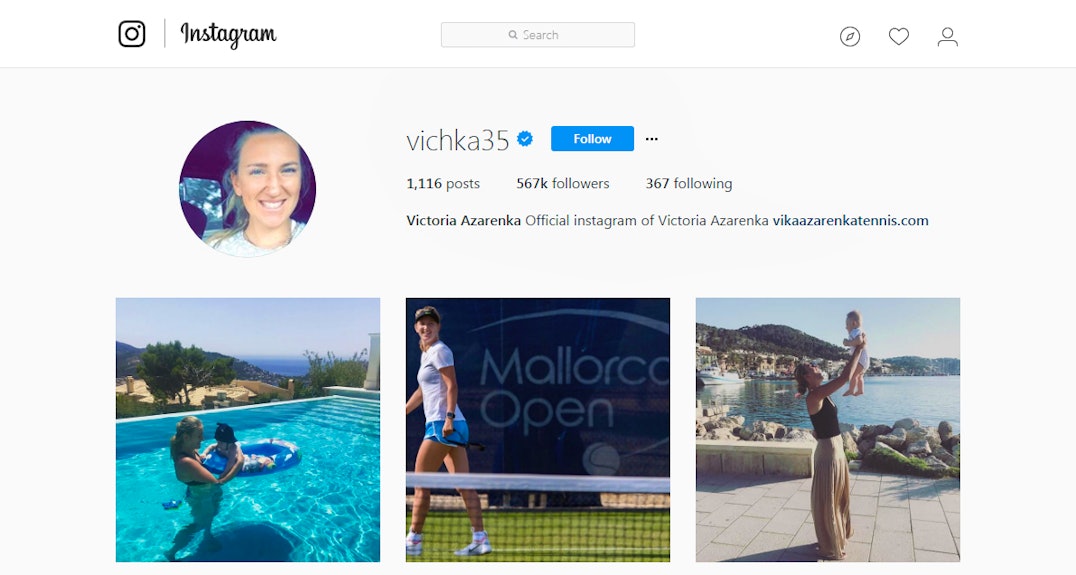The image size is (1076, 575).
Task: Click in the Search field
Action: point(537,35)
